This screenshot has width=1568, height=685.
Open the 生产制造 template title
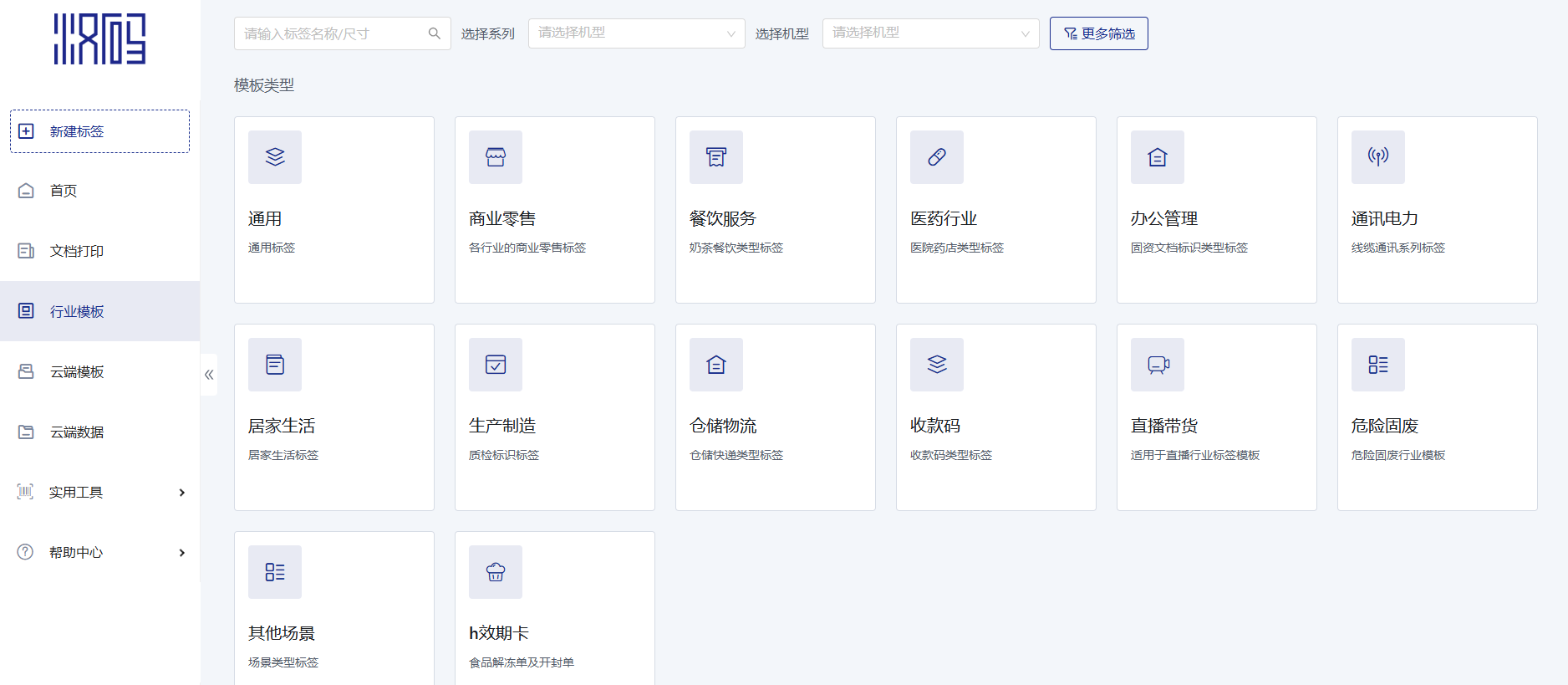pos(502,426)
